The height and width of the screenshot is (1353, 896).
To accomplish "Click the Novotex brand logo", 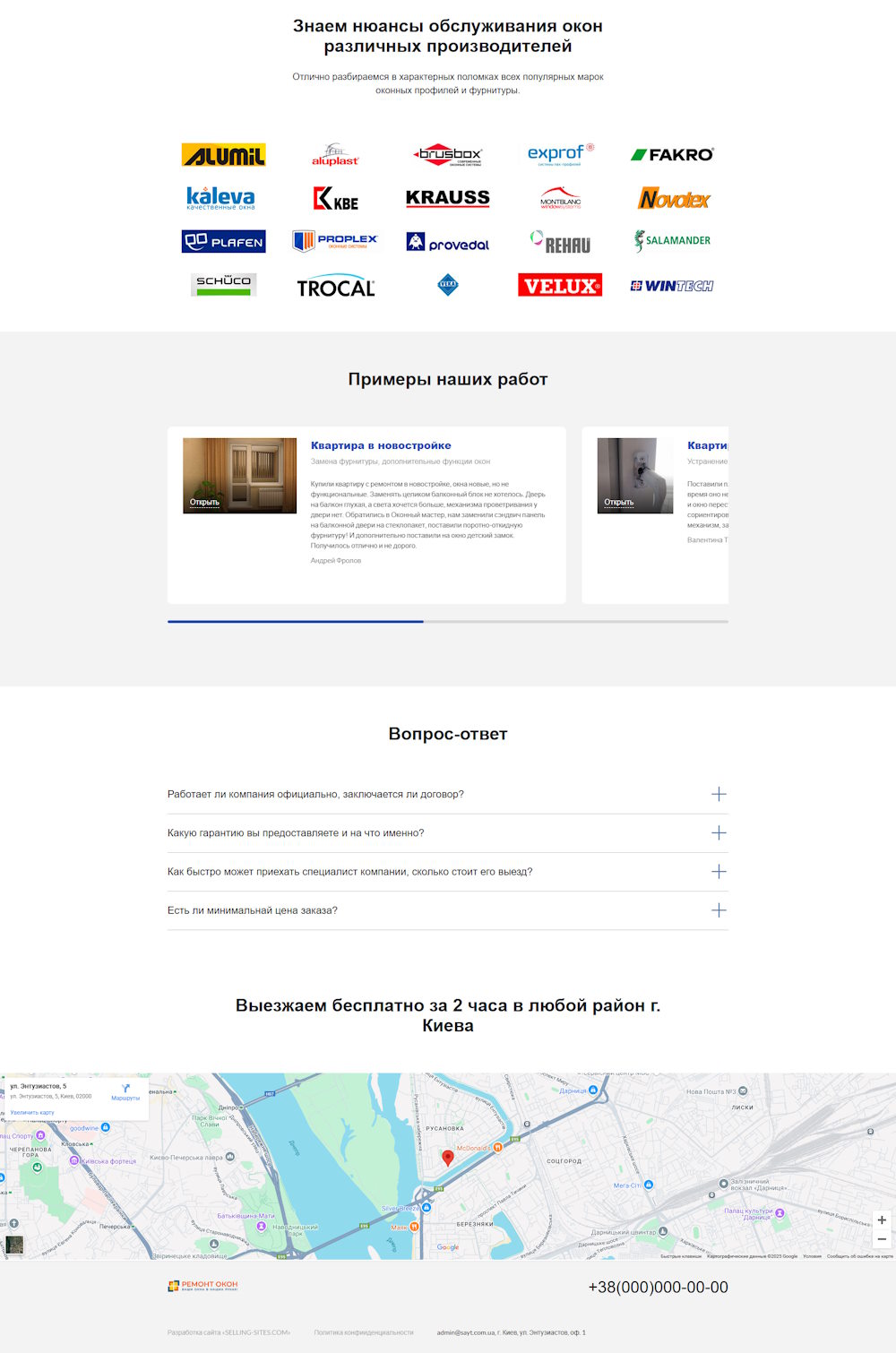I will 674,198.
